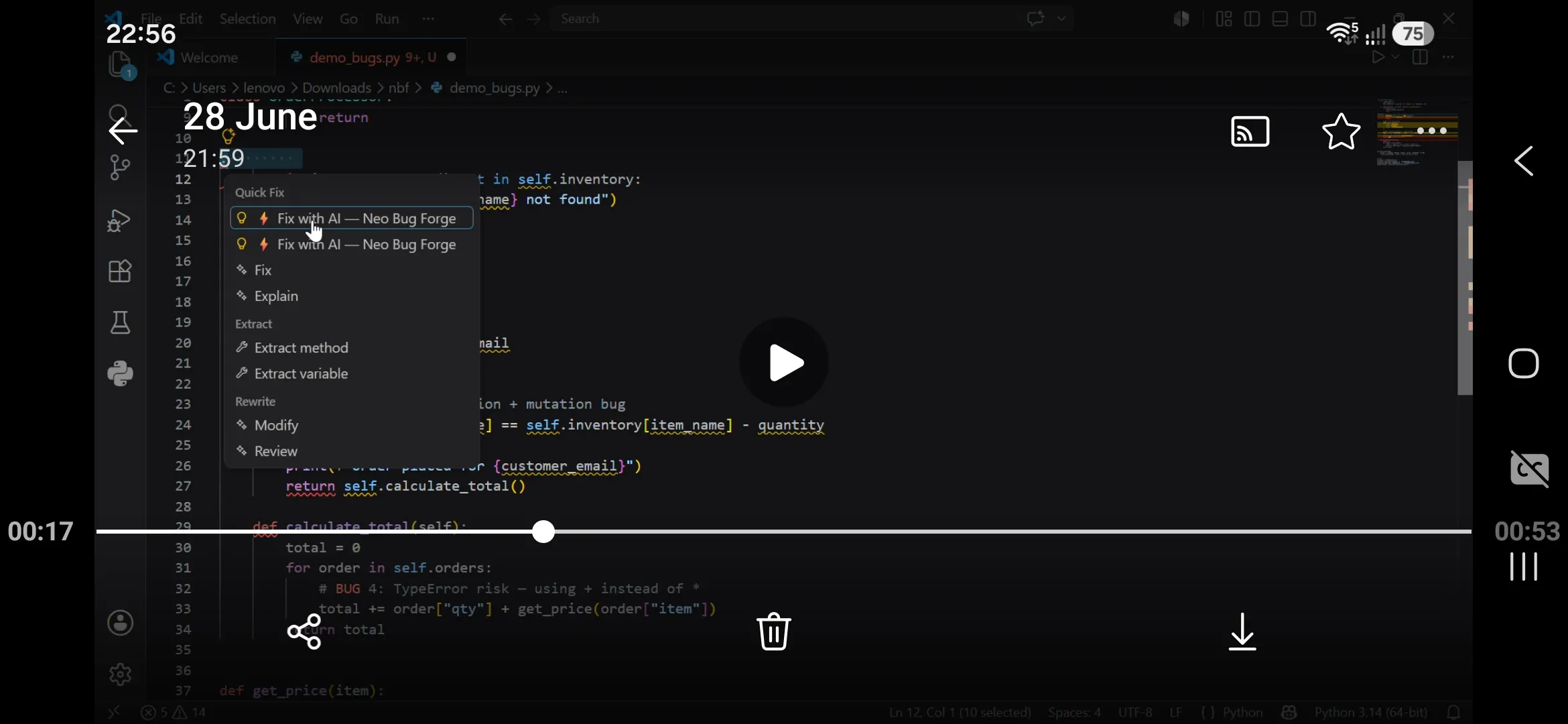Delete the video with the trash icon
This screenshot has width=1568, height=724.
tap(774, 631)
